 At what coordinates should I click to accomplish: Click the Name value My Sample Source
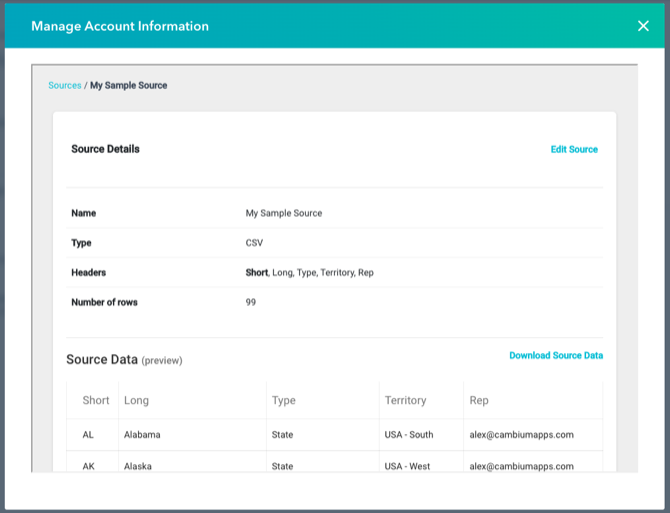tap(284, 213)
